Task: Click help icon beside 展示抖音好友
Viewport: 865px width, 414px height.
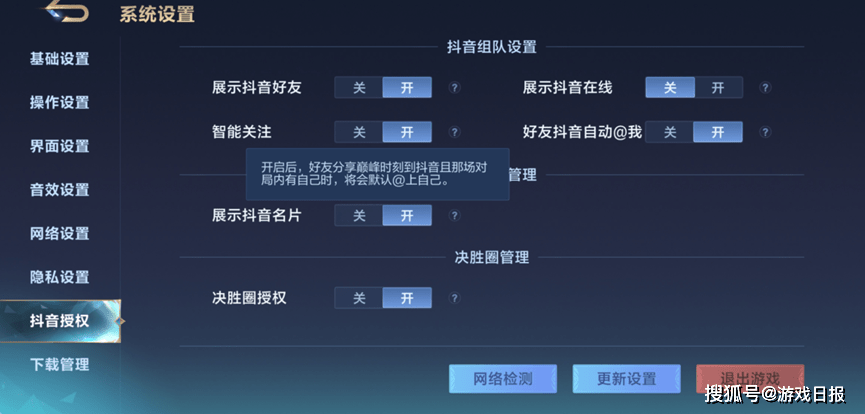Action: pyautogui.click(x=454, y=88)
